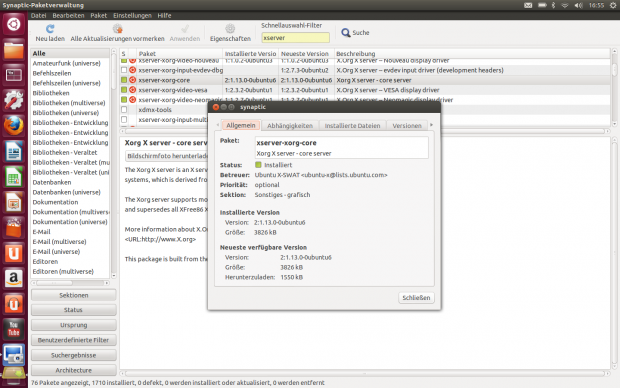
Task: Select the Allgemein tab
Action: tap(240, 125)
